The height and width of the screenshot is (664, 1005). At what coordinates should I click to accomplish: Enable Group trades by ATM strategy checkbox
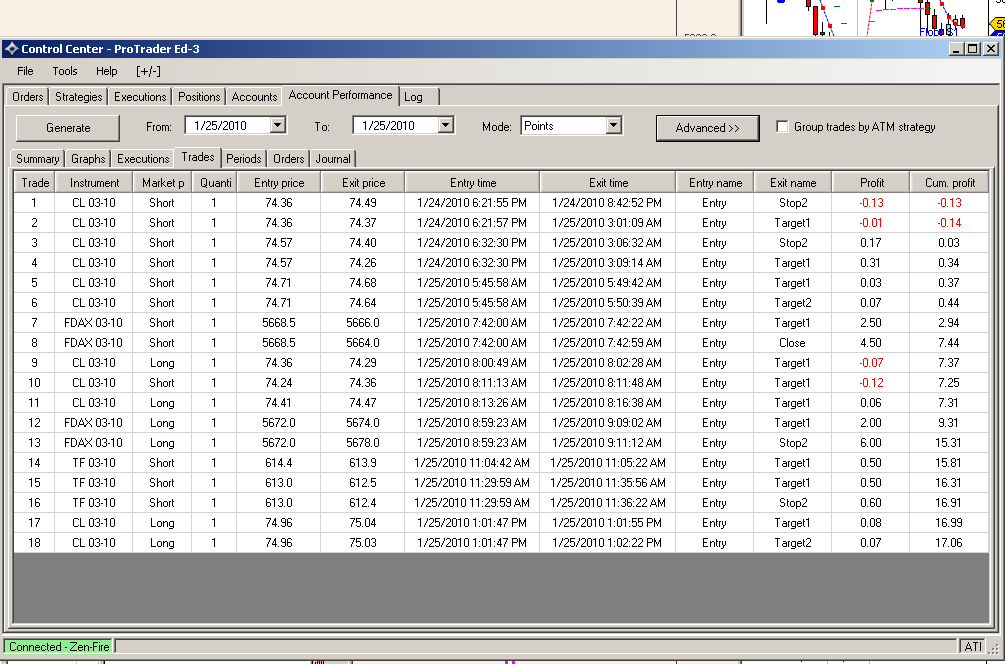782,126
